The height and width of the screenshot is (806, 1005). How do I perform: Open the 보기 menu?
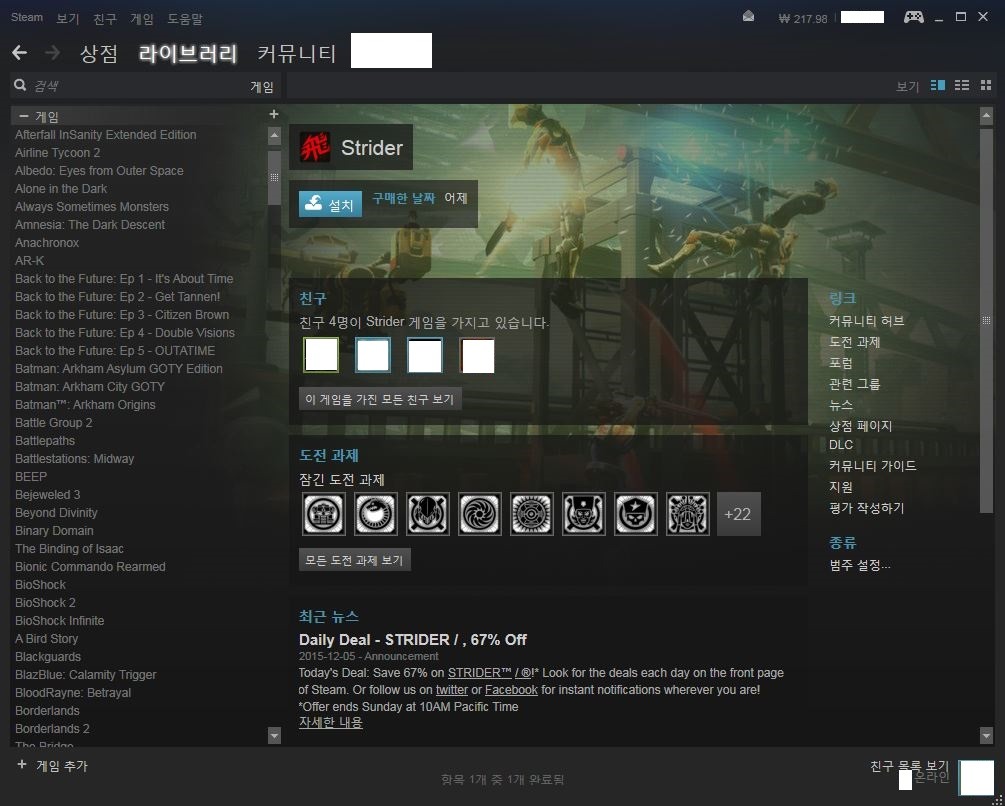pyautogui.click(x=67, y=19)
